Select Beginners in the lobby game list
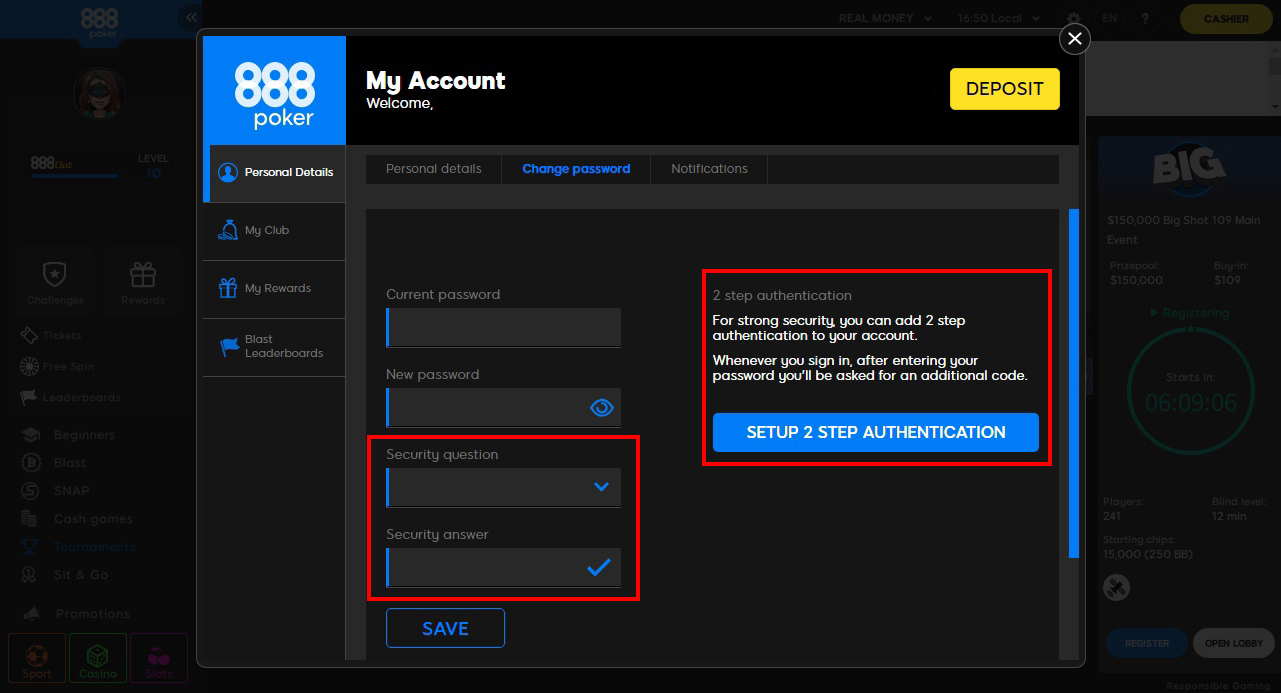1281x693 pixels. (x=70, y=435)
